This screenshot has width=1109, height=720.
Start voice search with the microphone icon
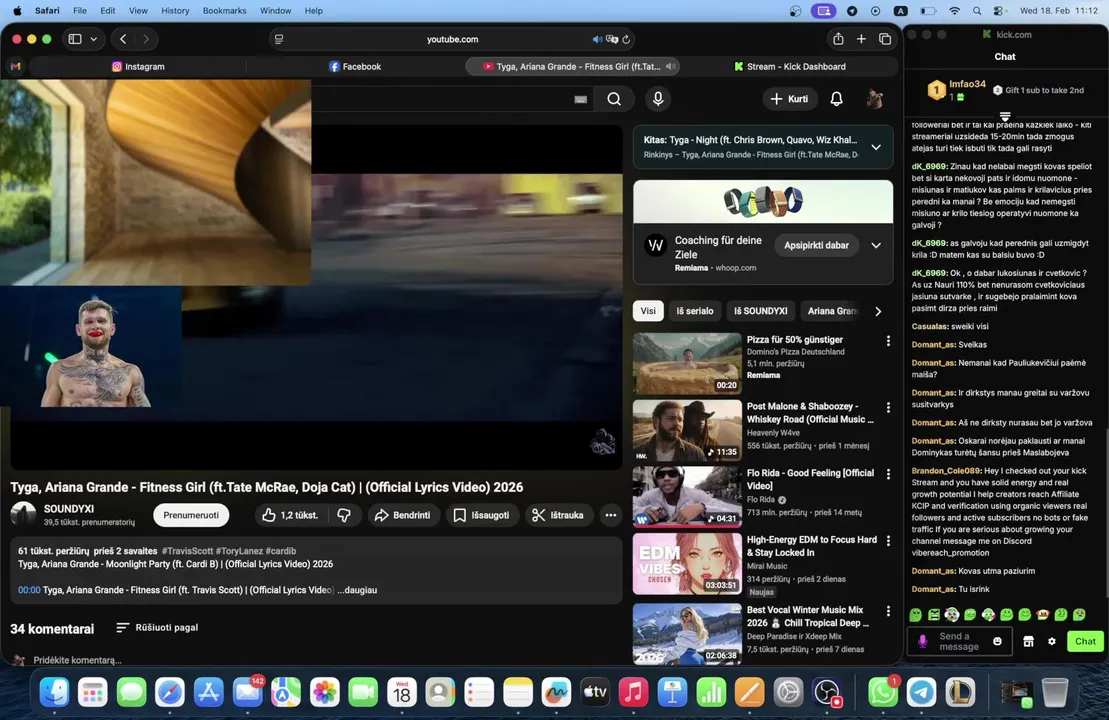coord(658,99)
